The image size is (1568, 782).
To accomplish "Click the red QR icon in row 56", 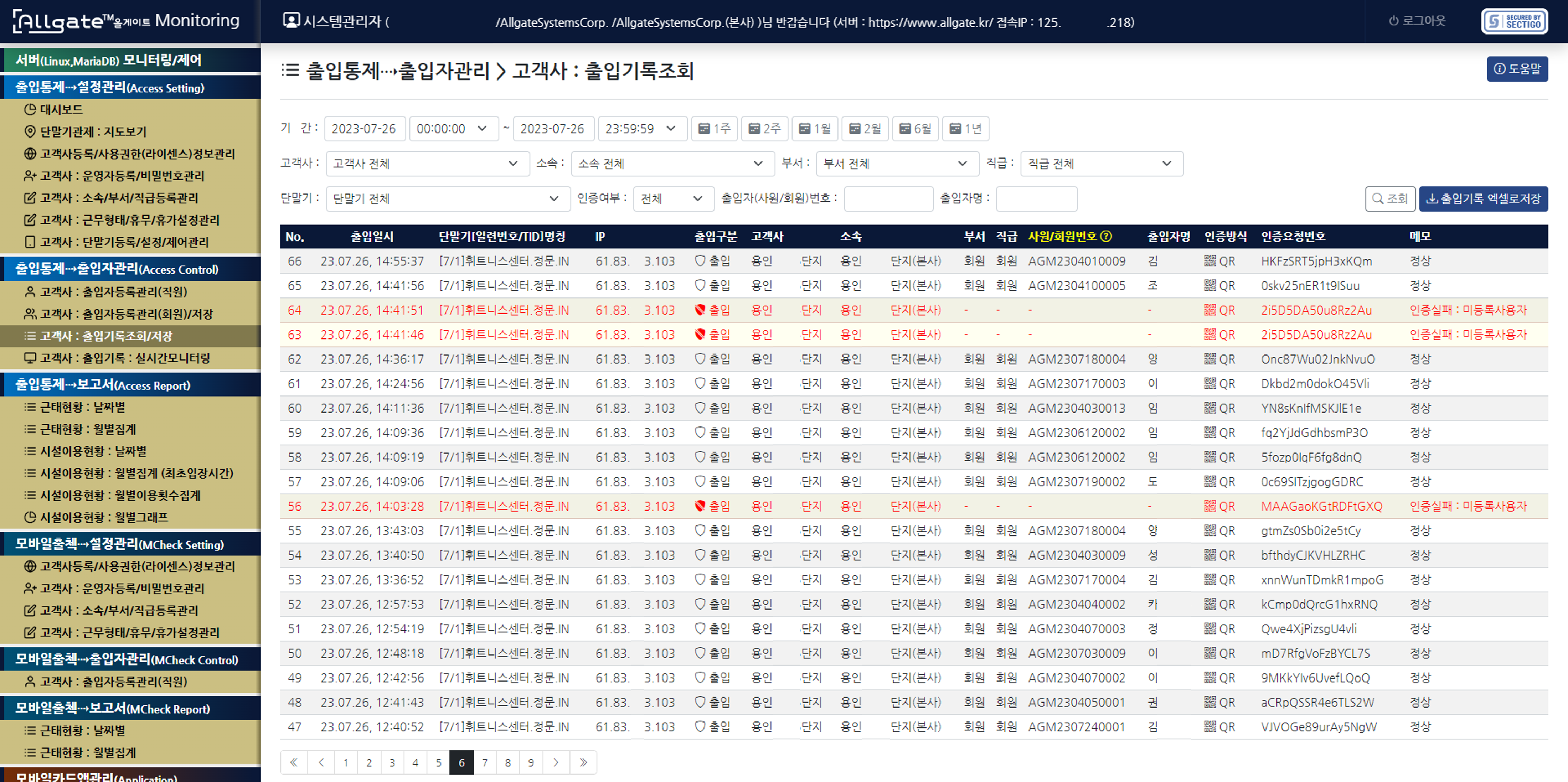I will point(1210,506).
